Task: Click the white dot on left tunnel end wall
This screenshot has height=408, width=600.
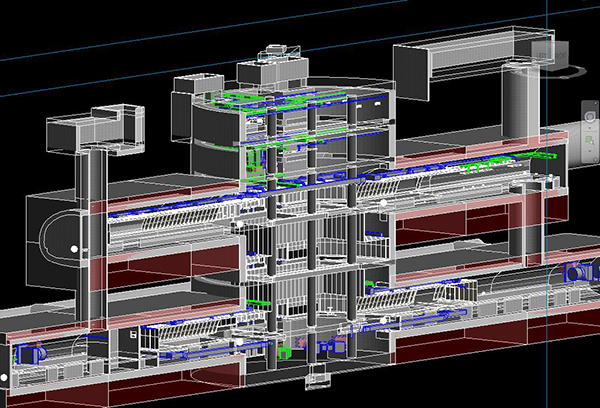Action: click(x=73, y=248)
